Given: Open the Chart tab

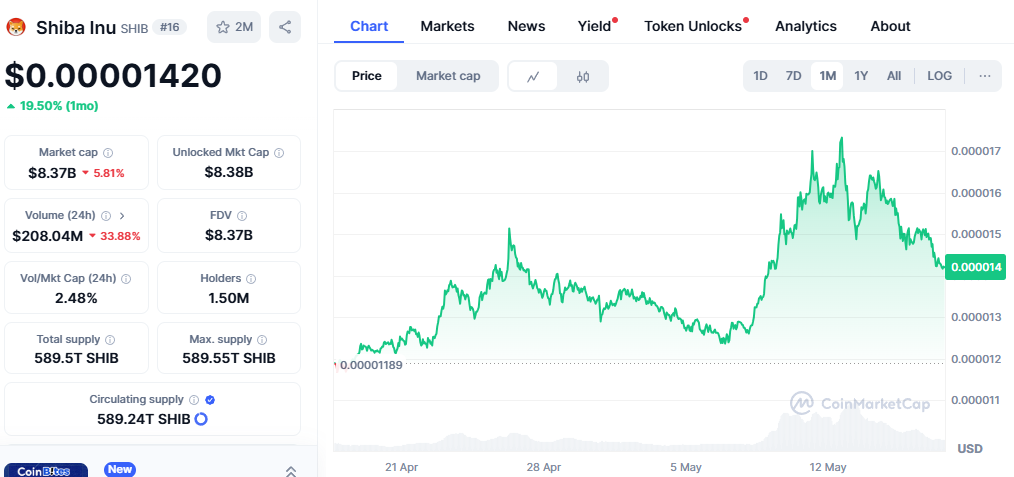Looking at the screenshot, I should point(369,26).
